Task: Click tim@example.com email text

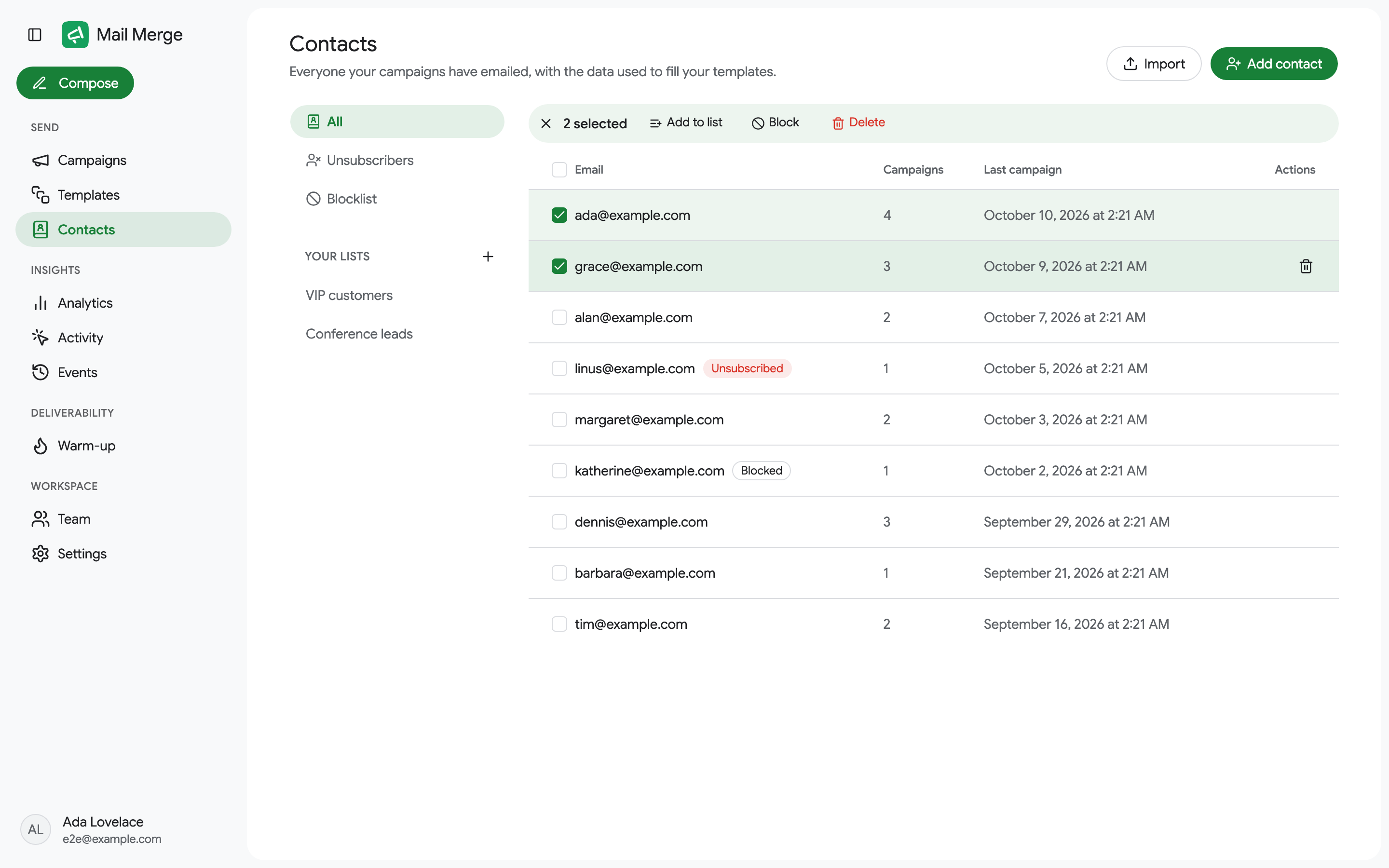Action: [631, 624]
